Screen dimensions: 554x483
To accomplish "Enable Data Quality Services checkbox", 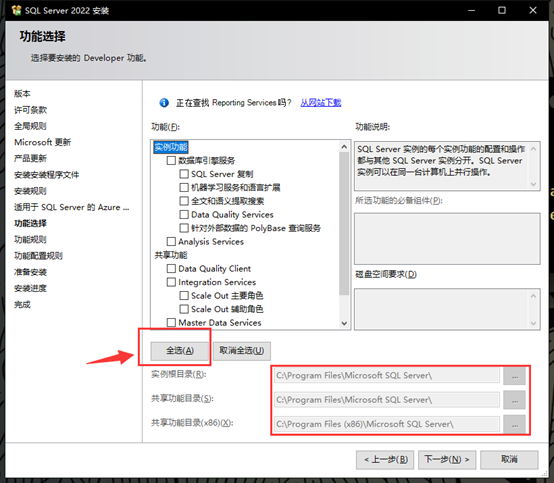I will (184, 214).
